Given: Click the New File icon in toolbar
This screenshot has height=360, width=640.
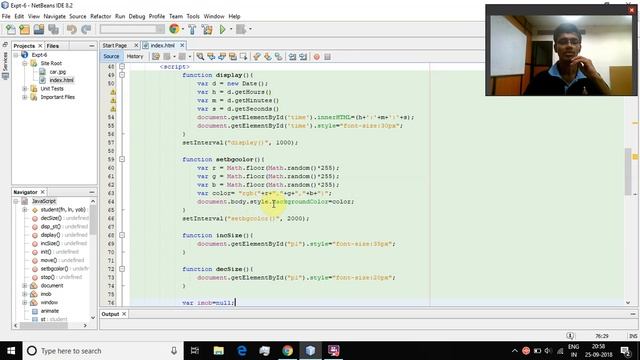Looking at the screenshot, I should tap(11, 29).
